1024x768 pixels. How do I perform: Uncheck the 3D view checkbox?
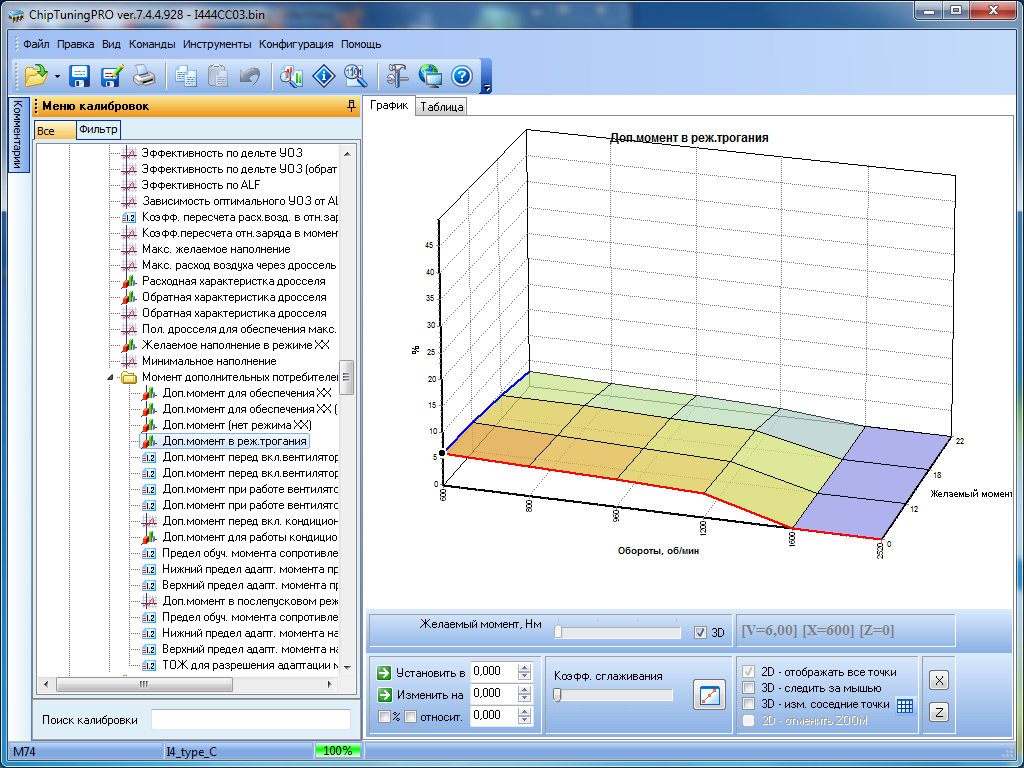point(700,632)
